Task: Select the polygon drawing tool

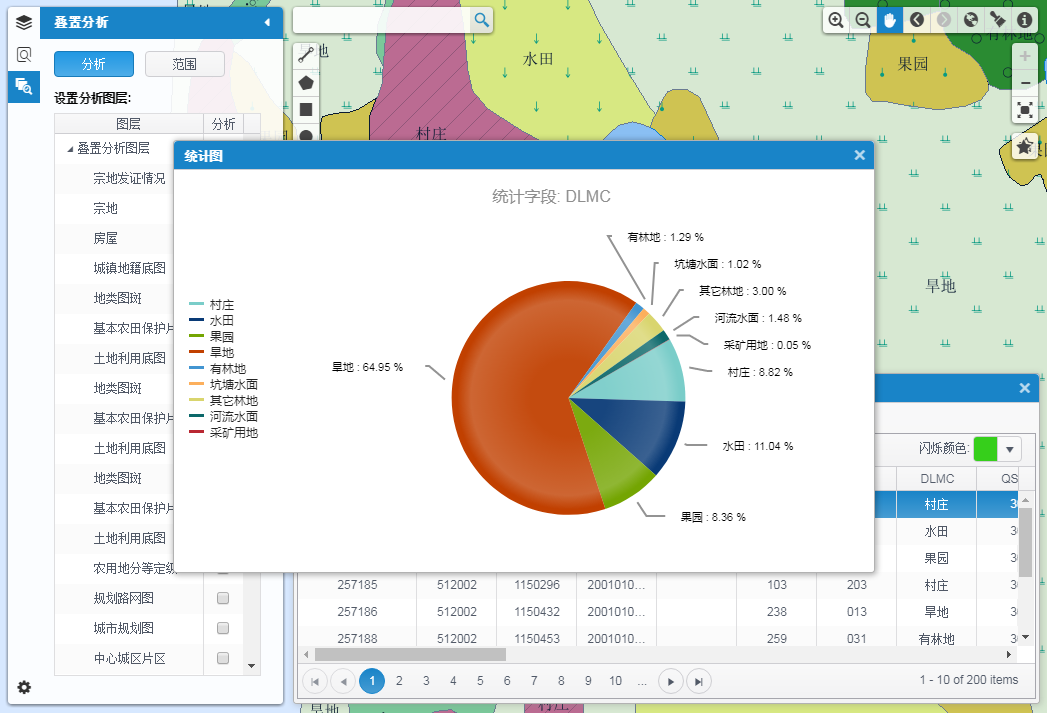Action: click(306, 83)
